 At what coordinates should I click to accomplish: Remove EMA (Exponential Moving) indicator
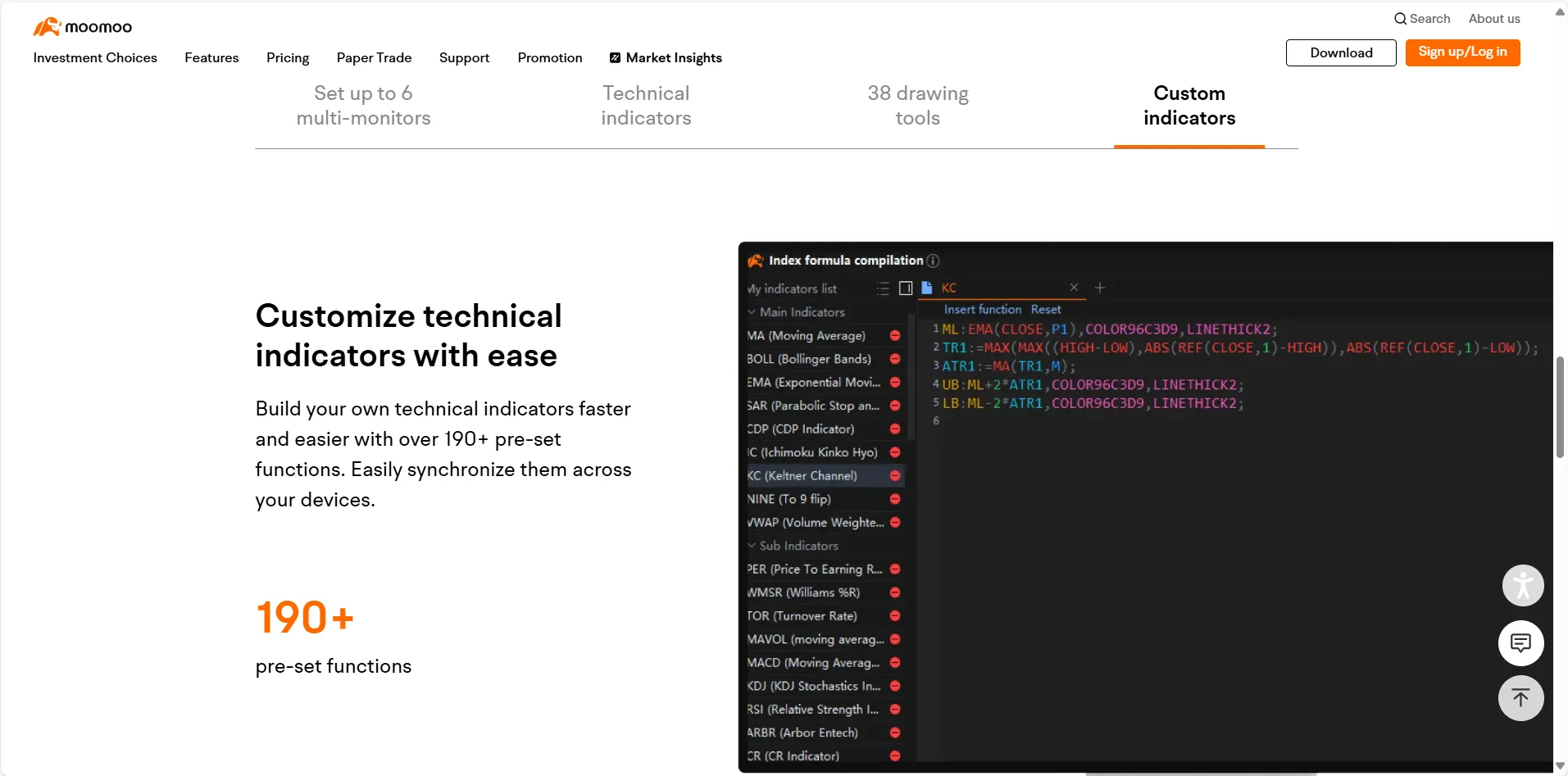tap(895, 383)
